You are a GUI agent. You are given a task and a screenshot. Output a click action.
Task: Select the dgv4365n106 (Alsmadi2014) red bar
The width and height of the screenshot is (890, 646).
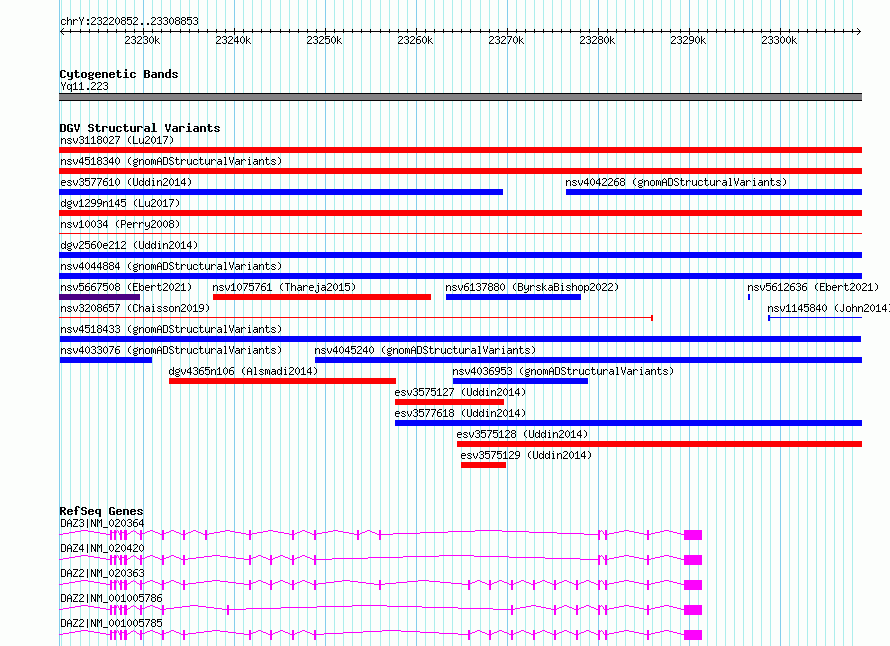[282, 381]
